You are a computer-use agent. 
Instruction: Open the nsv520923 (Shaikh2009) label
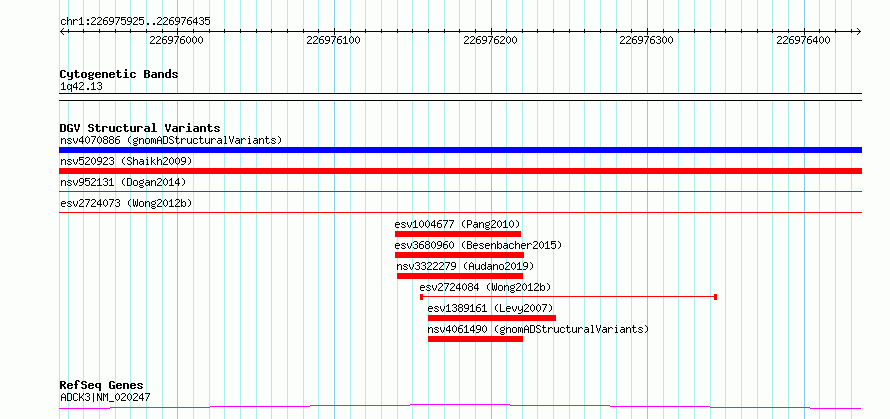[126, 161]
